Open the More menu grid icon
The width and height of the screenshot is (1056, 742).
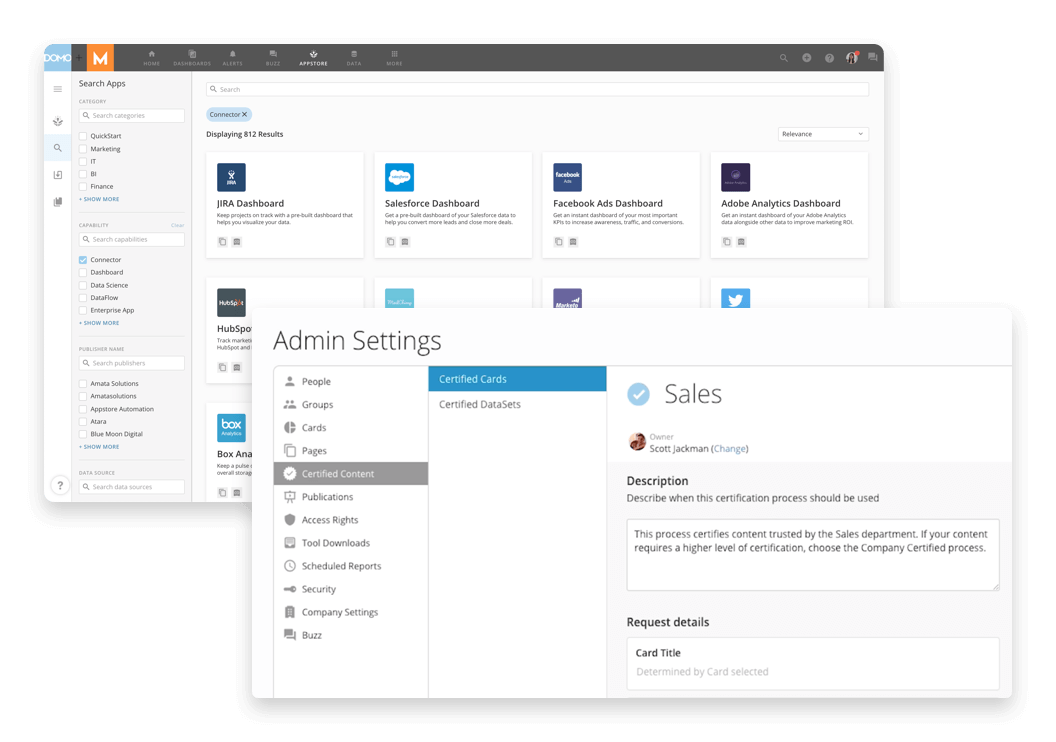coord(393,57)
